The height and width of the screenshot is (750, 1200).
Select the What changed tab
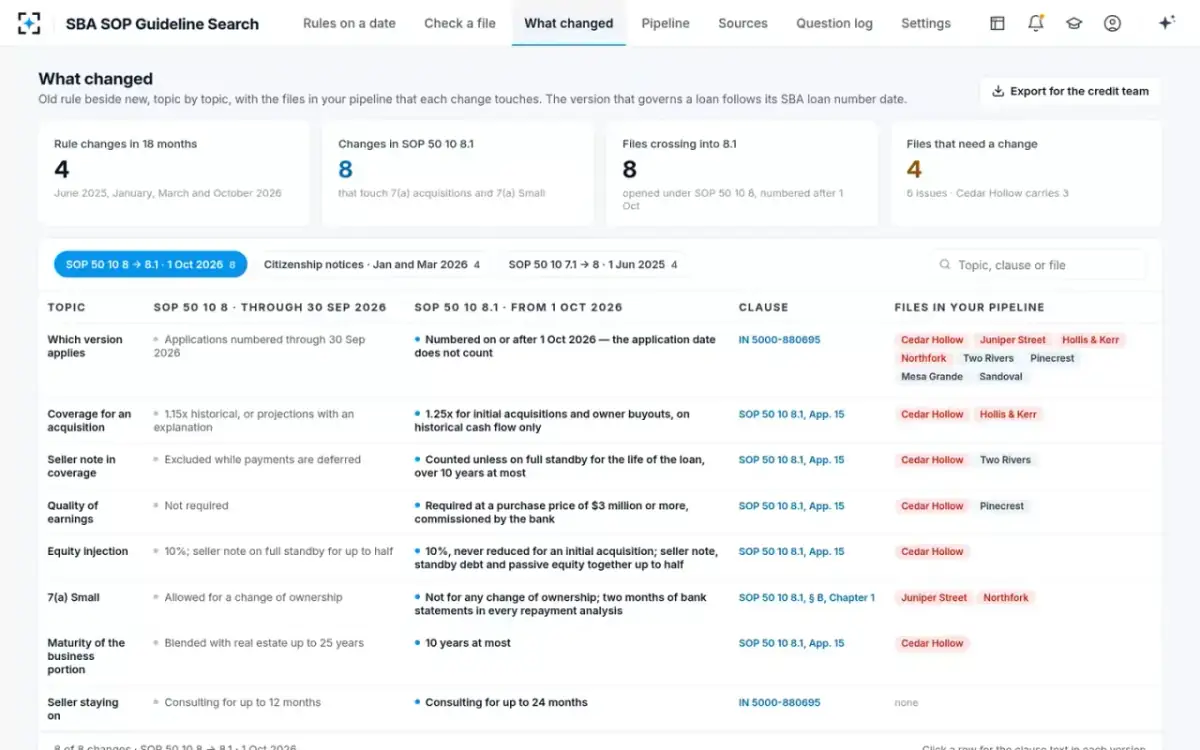coord(568,23)
